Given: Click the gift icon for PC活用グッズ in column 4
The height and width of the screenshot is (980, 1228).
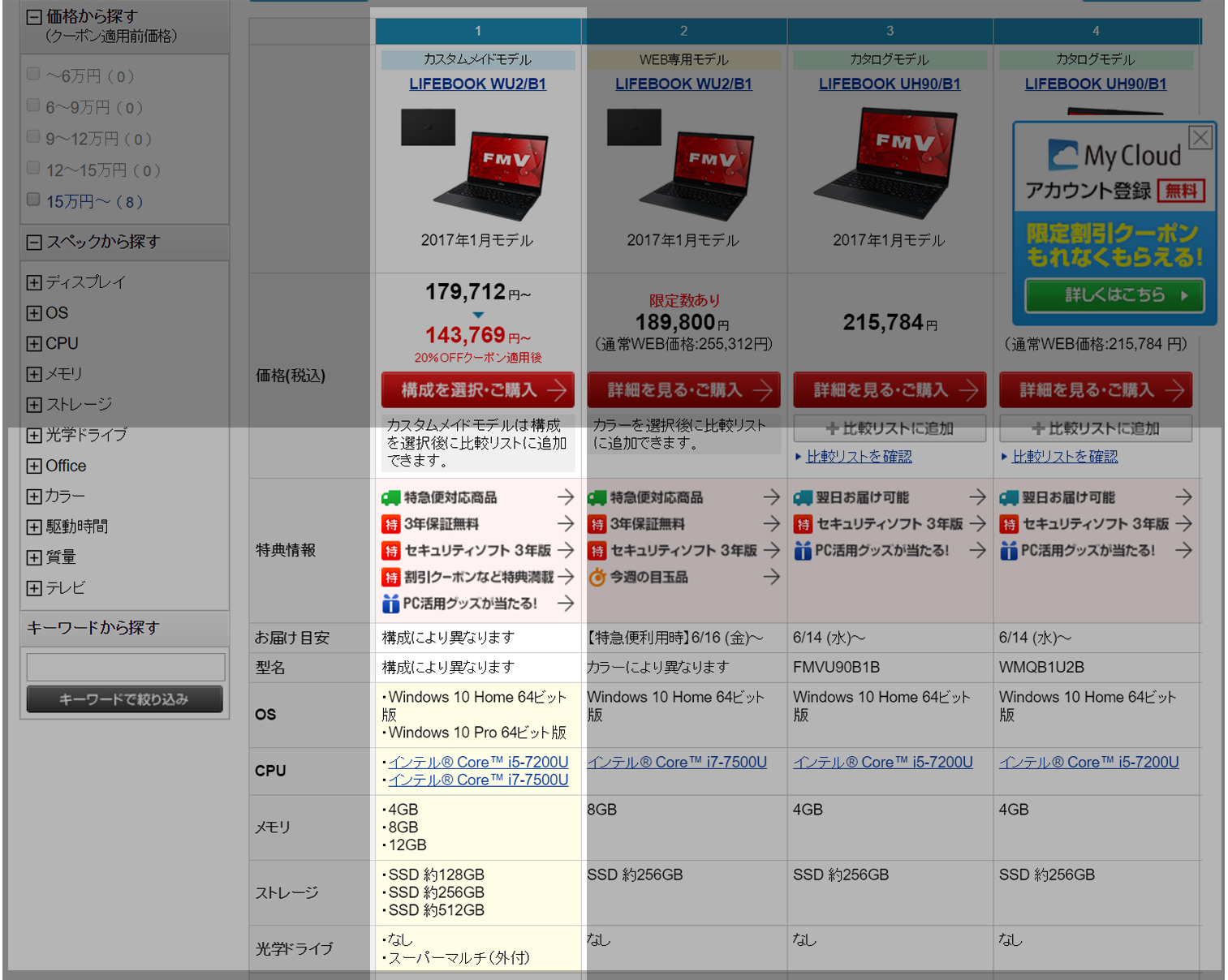Looking at the screenshot, I should coord(1009,551).
